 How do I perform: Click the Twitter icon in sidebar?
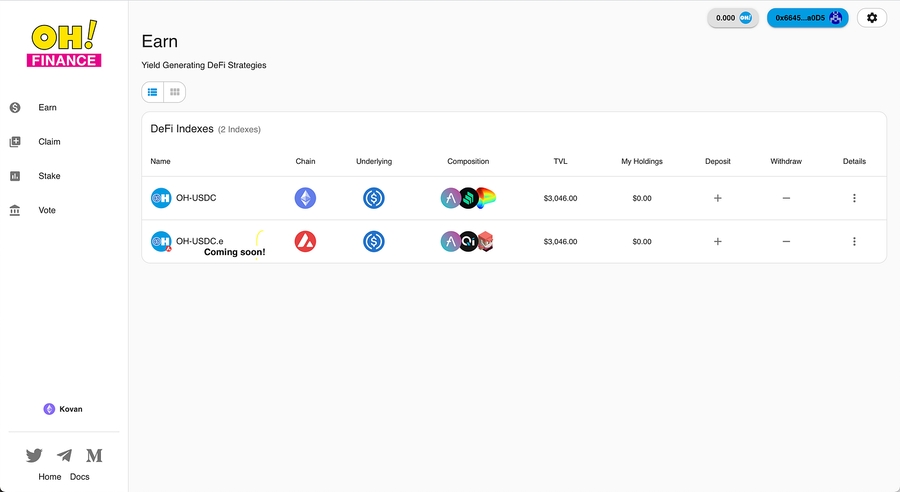(x=34, y=455)
